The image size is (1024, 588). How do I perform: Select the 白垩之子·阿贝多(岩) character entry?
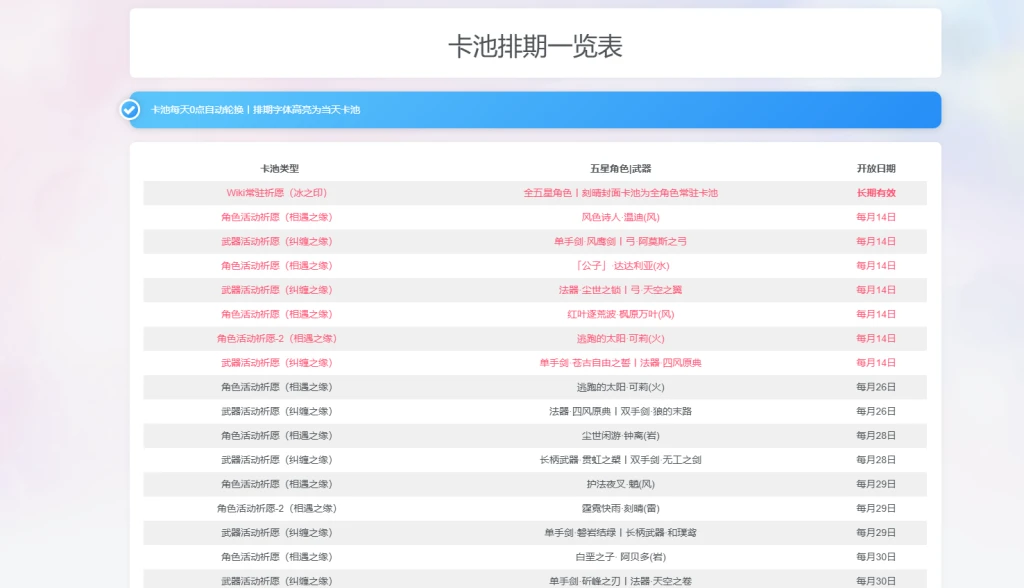tap(620, 557)
